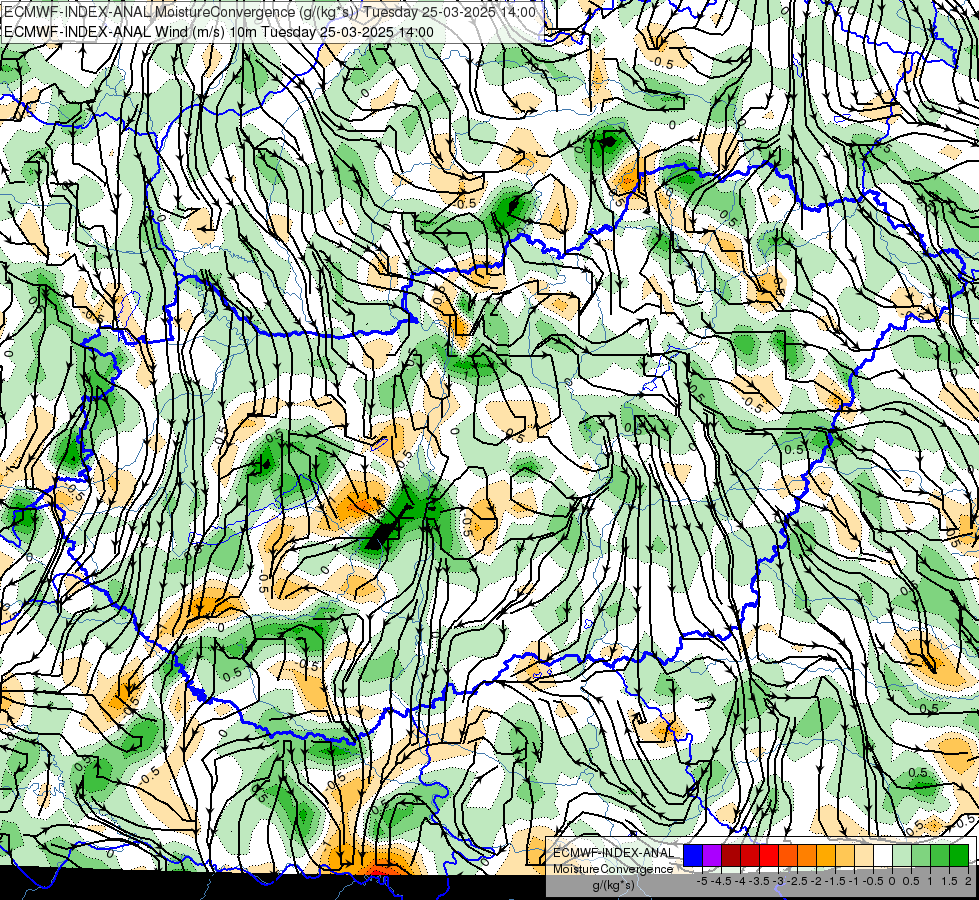Viewport: 979px width, 900px height.
Task: Click the 2 tick label on legend scale
Action: [968, 881]
